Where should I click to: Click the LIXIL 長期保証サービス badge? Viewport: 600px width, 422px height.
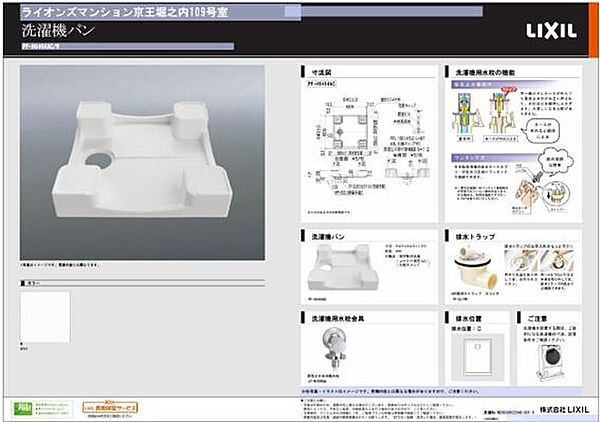110,408
